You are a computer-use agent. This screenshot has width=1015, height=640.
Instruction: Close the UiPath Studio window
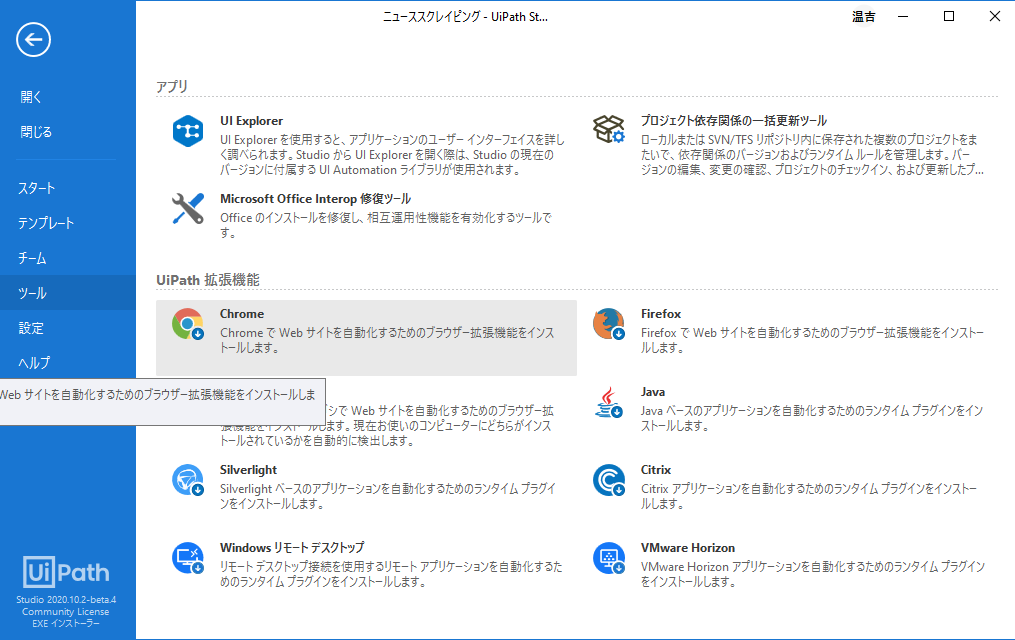pyautogui.click(x=995, y=17)
